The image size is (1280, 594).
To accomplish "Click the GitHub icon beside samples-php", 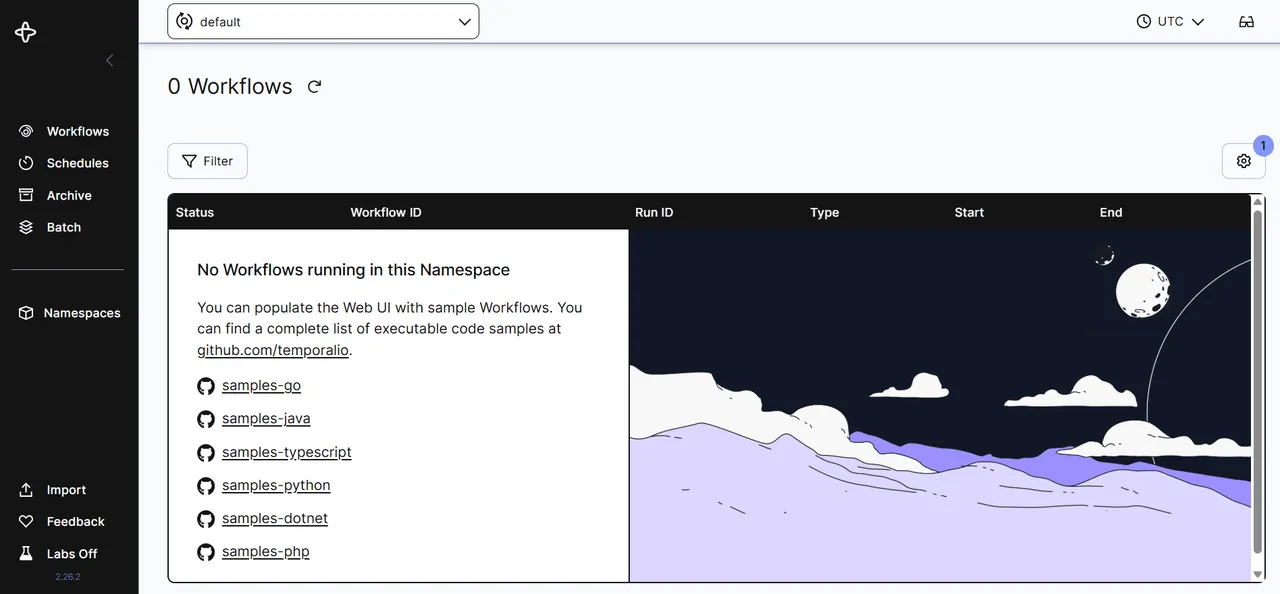I will pos(206,552).
